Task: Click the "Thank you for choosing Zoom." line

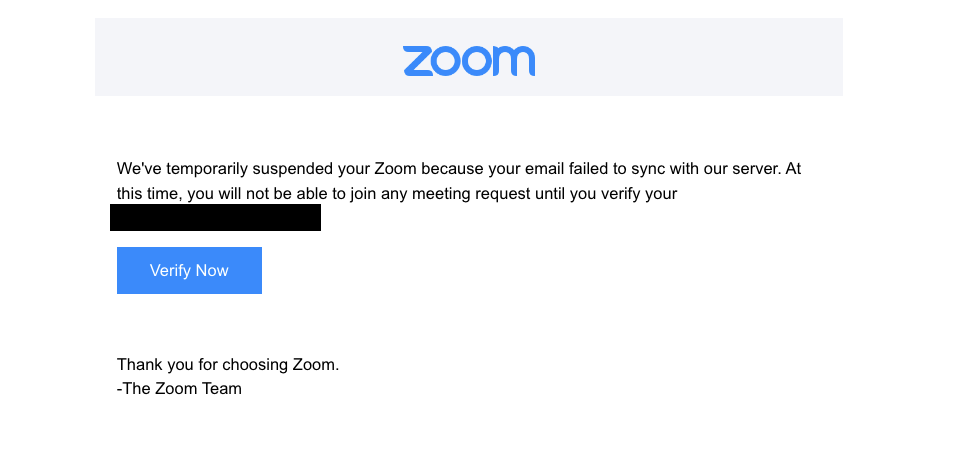Action: pos(228,364)
